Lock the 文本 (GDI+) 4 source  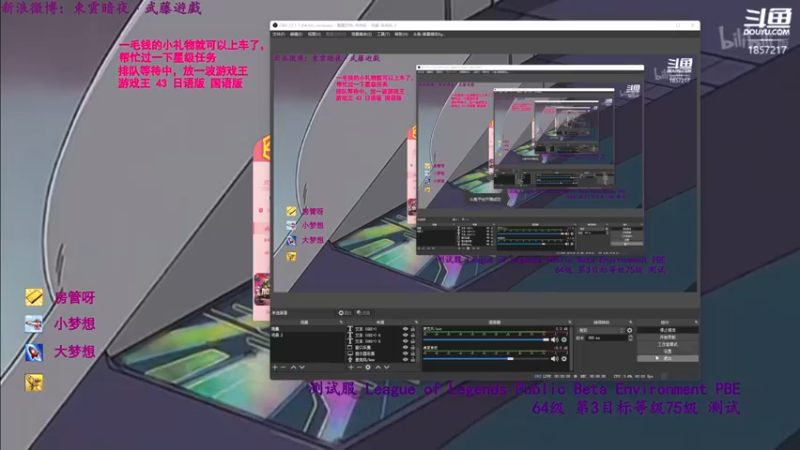click(x=413, y=335)
